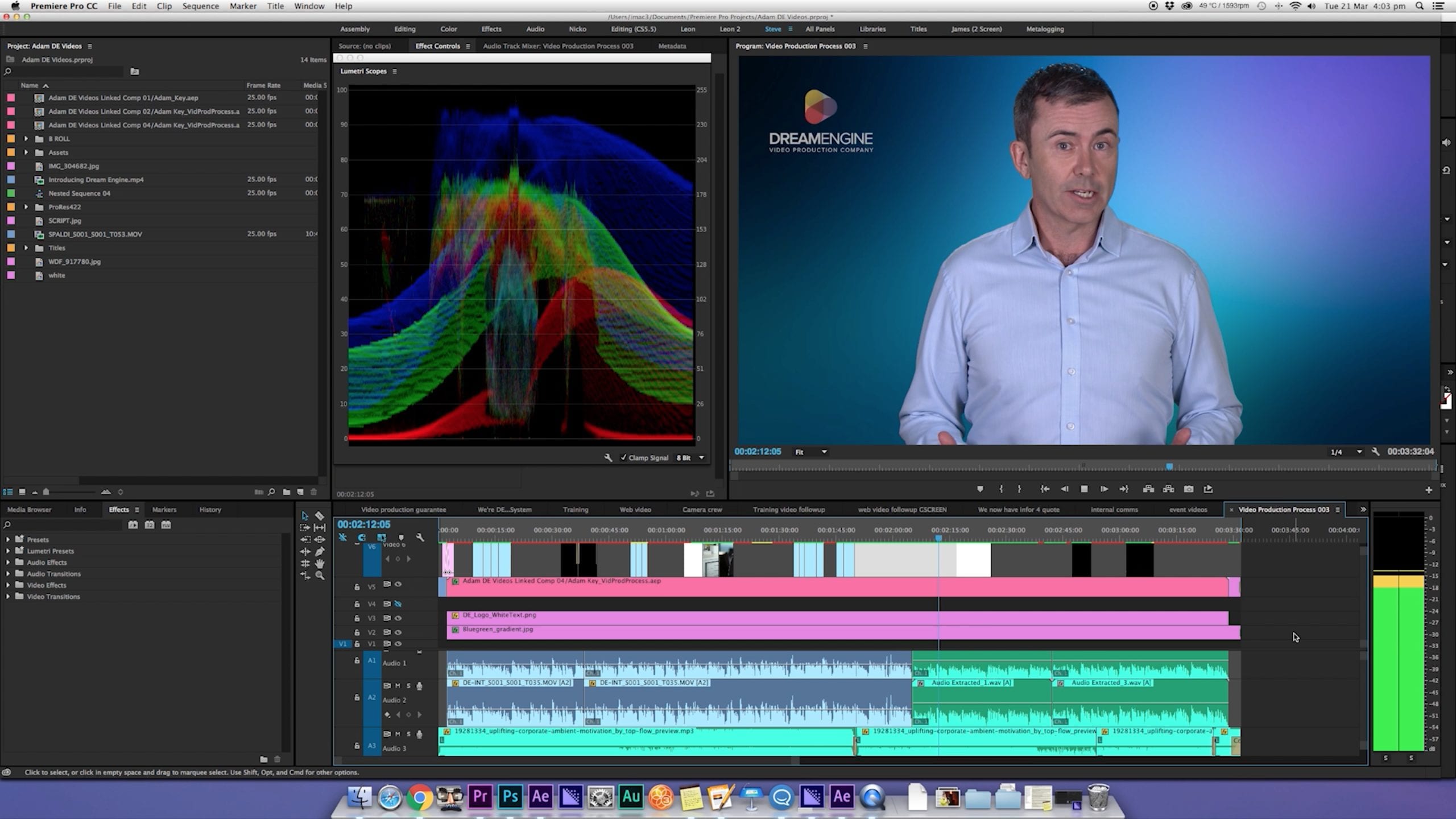Toggle snap magnet in timeline
This screenshot has width=1456, height=819.
point(362,537)
